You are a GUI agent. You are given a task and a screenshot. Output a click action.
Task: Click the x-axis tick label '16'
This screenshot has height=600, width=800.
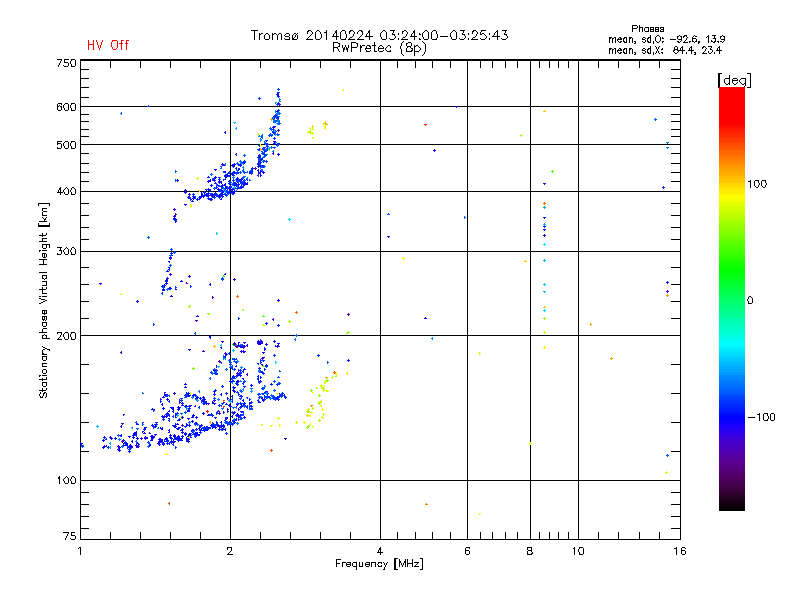pos(680,551)
